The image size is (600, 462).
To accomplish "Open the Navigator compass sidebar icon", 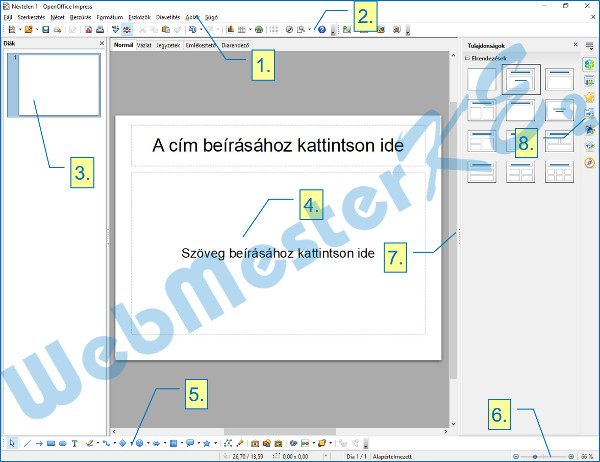I will tap(590, 163).
